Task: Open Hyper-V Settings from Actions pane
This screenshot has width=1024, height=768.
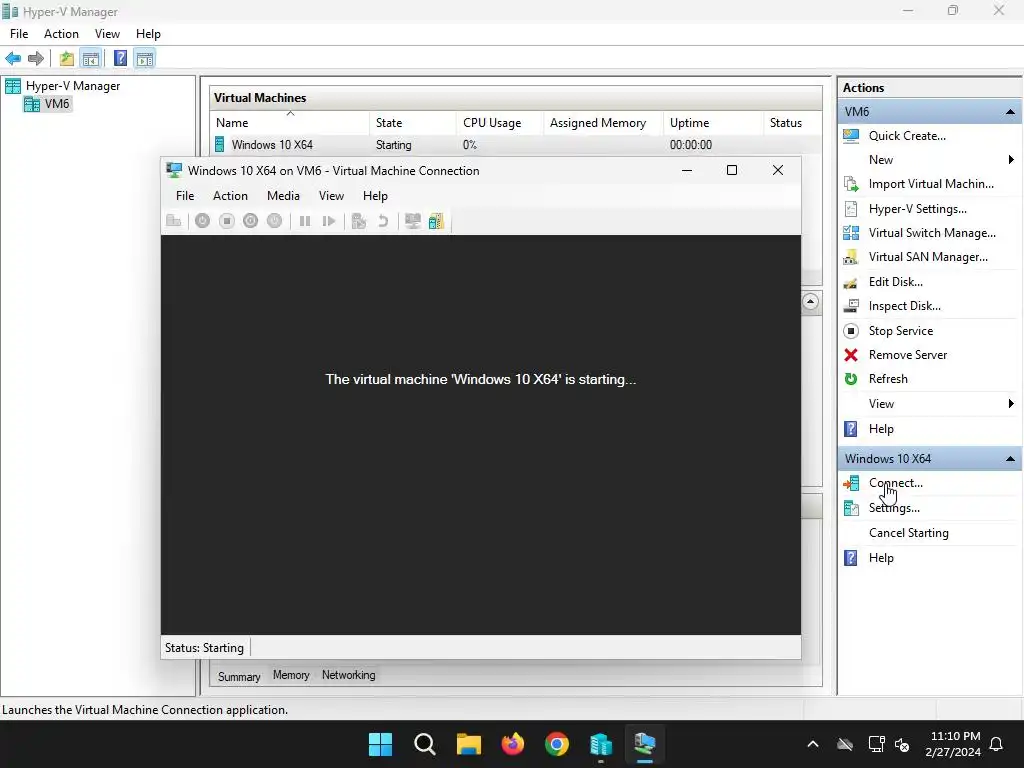Action: point(918,209)
